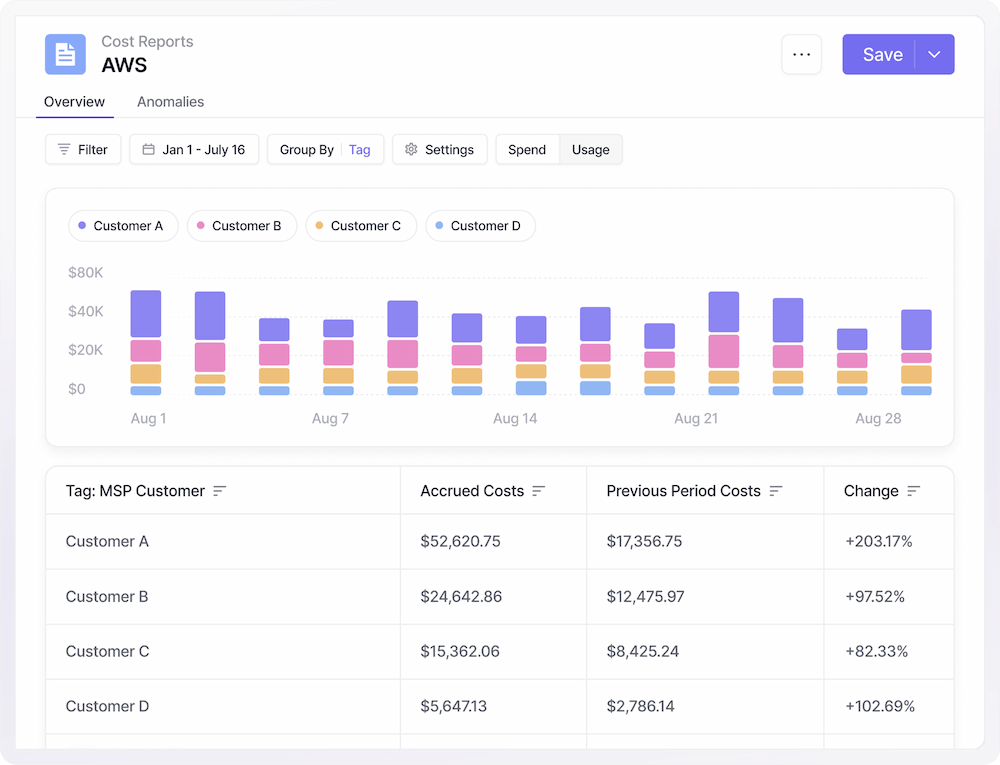Switch the view to Spend
This screenshot has height=765, width=1000.
pyautogui.click(x=527, y=150)
